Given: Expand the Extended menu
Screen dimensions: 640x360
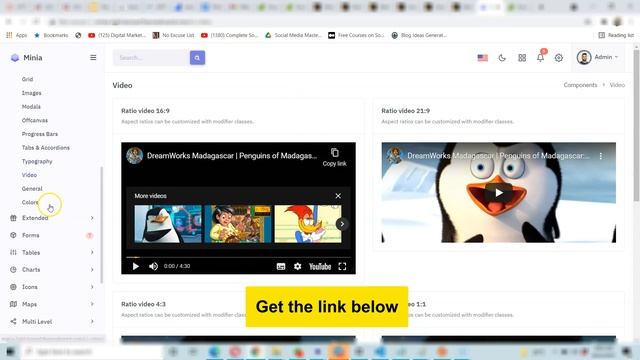Looking at the screenshot, I should 52,218.
